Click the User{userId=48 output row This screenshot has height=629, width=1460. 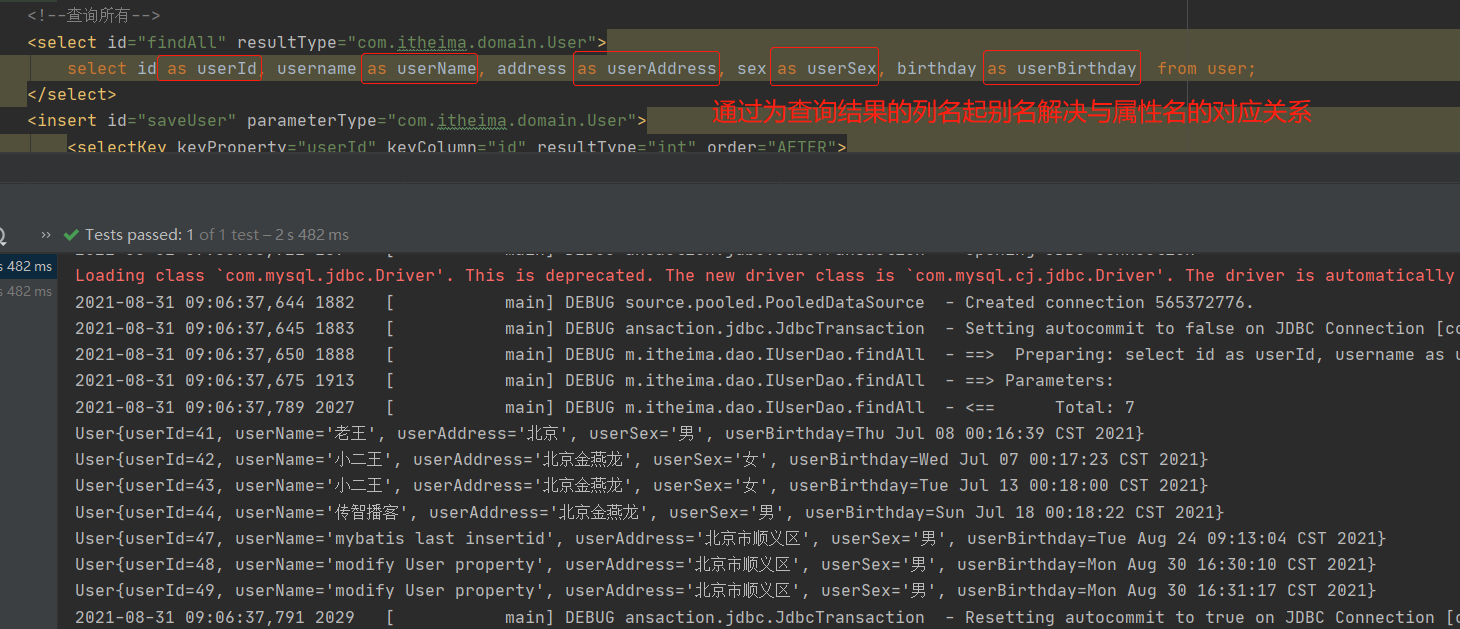[x=725, y=564]
